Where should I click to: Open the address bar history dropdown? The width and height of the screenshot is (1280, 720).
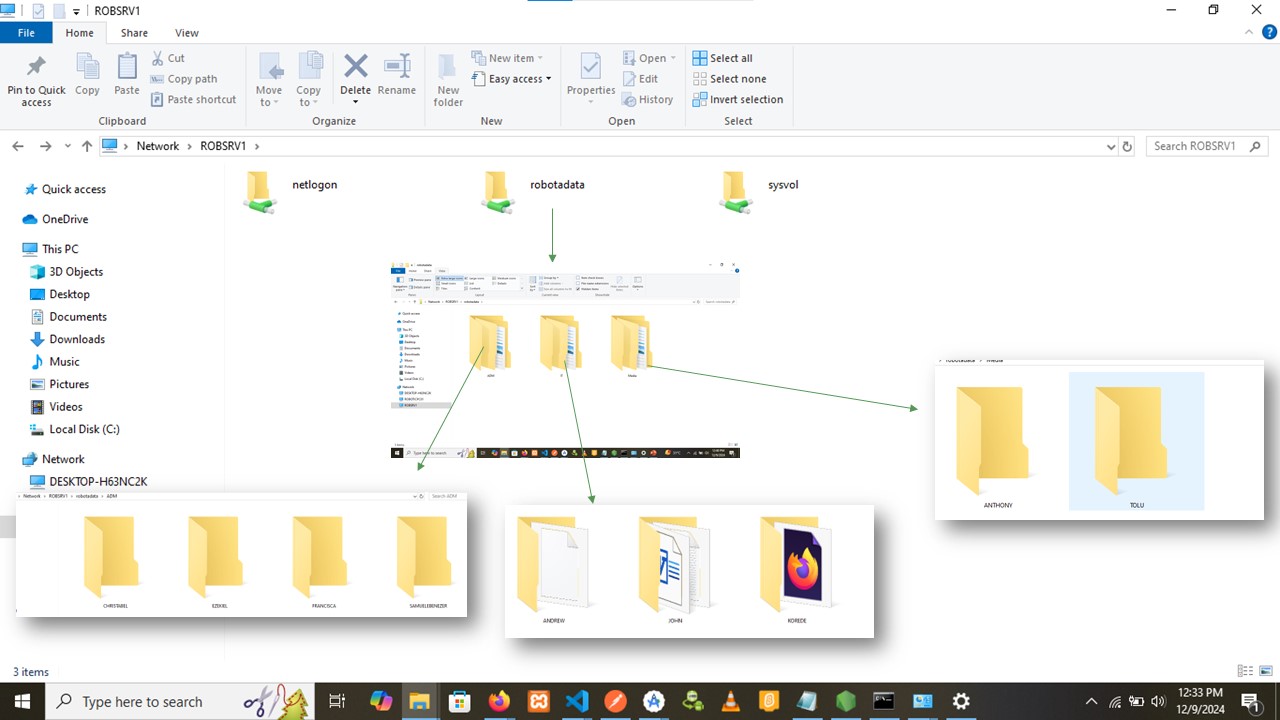[x=1111, y=146]
